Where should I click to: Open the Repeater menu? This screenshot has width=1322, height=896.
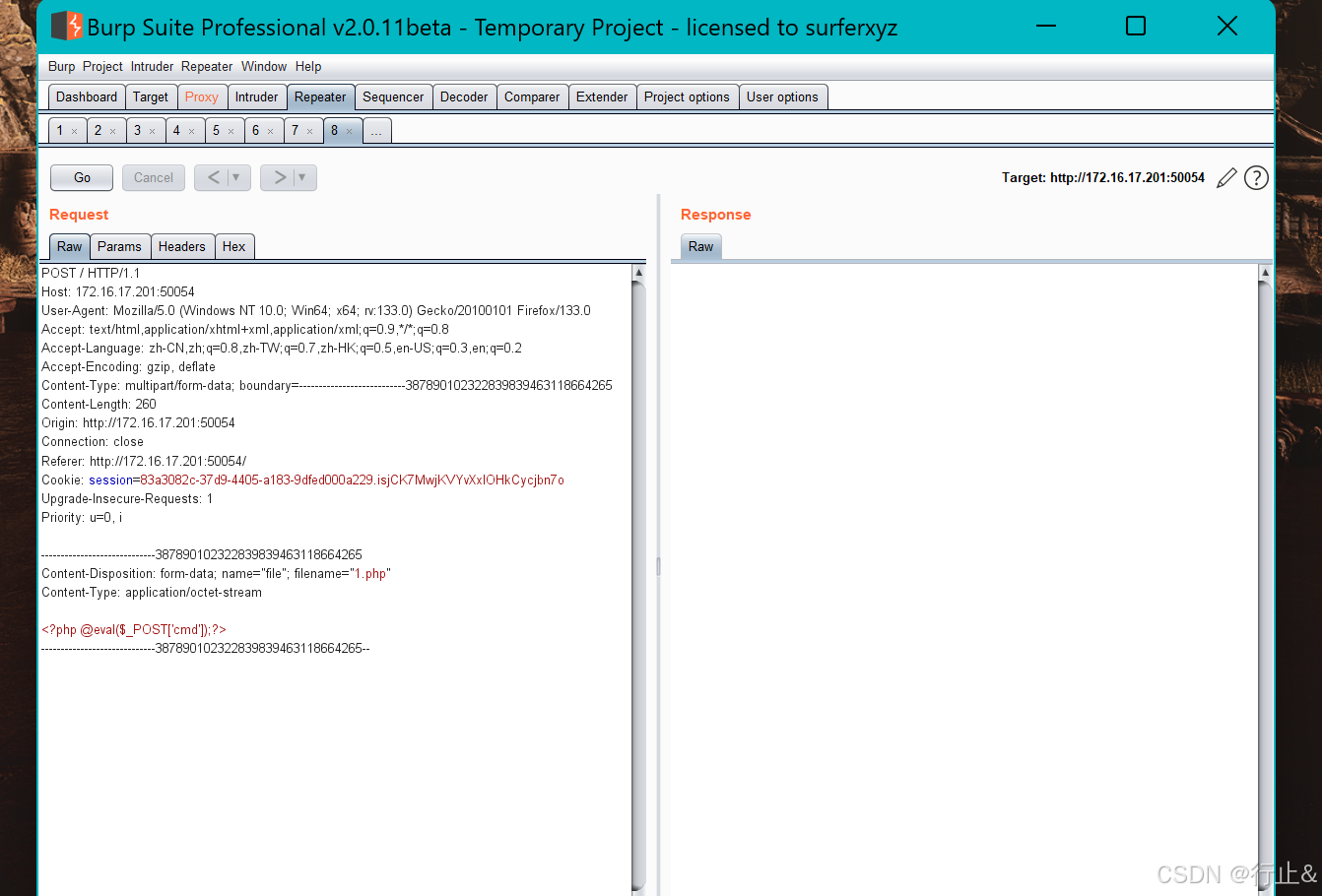(207, 67)
